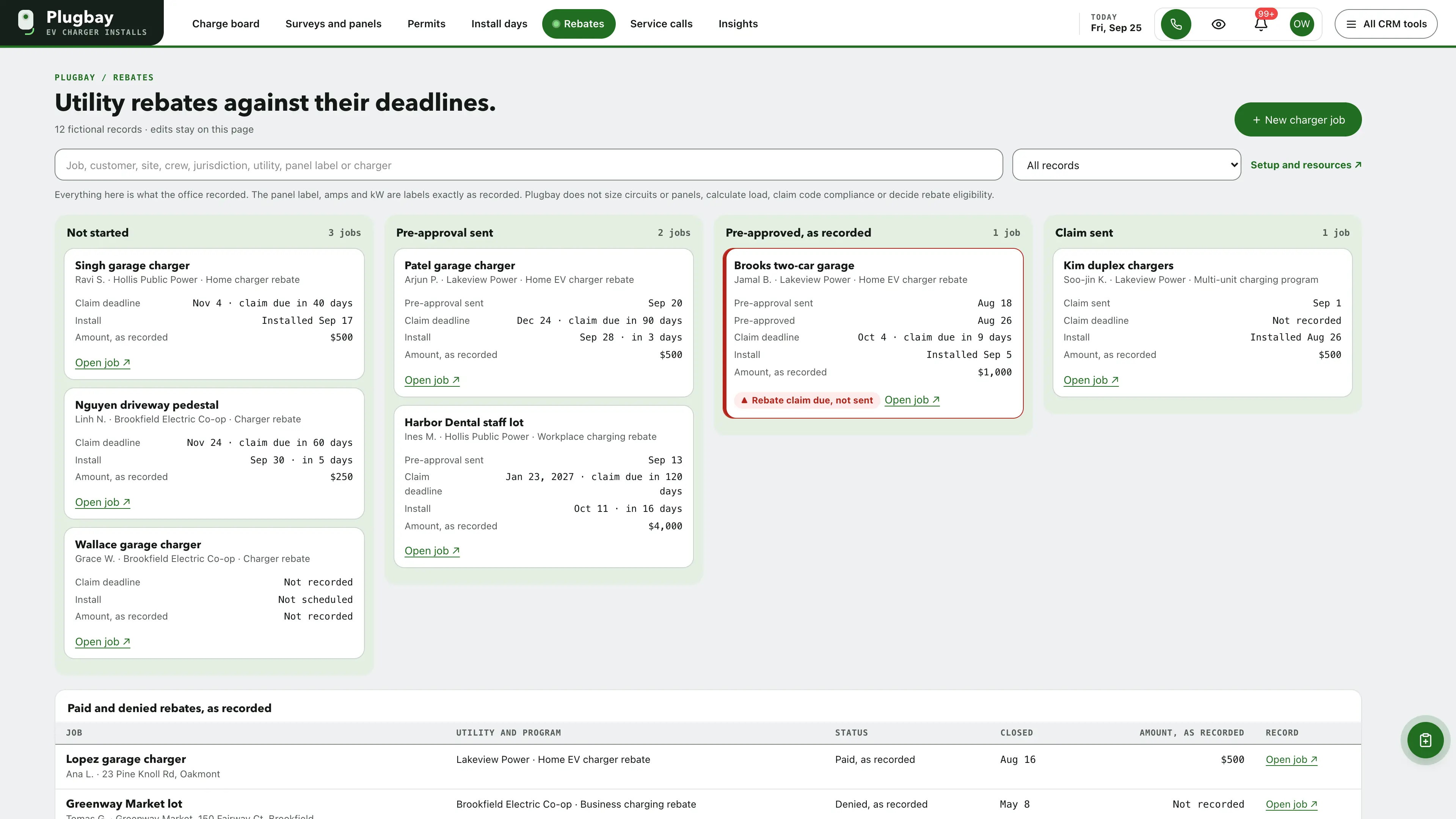The height and width of the screenshot is (819, 1456).
Task: Click the green phone call icon
Action: [x=1176, y=24]
